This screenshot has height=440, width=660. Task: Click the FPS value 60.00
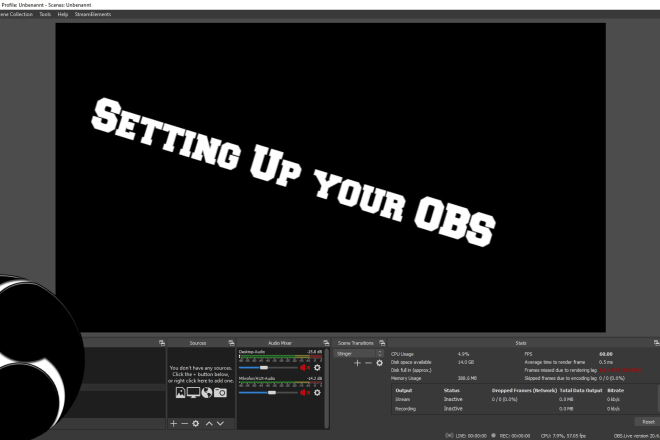coord(606,354)
